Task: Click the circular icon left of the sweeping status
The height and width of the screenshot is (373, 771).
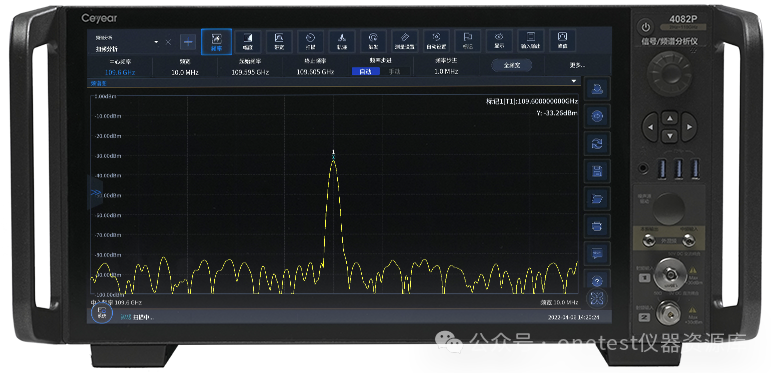Action: pyautogui.click(x=102, y=313)
